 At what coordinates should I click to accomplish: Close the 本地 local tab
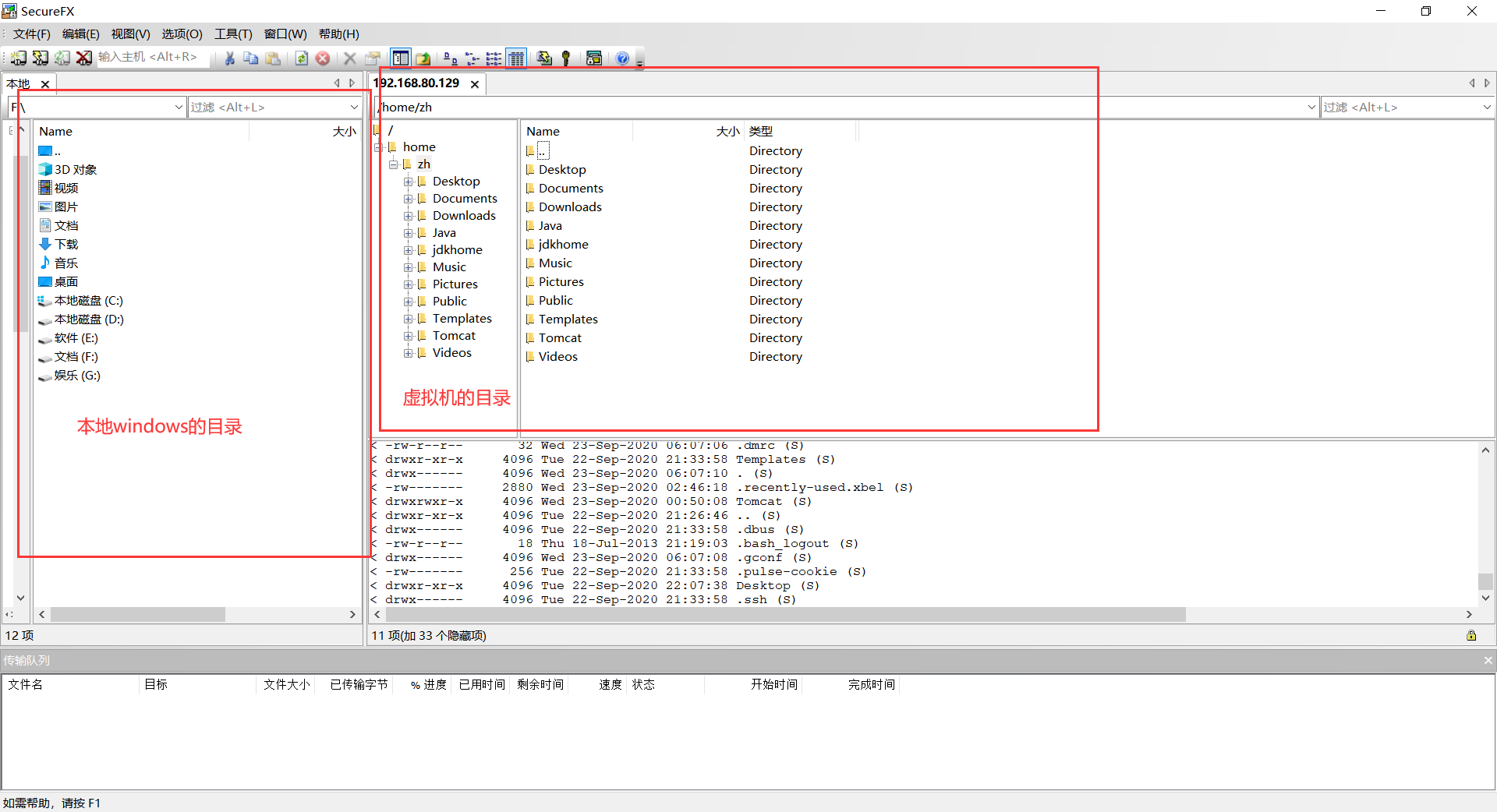(x=45, y=84)
